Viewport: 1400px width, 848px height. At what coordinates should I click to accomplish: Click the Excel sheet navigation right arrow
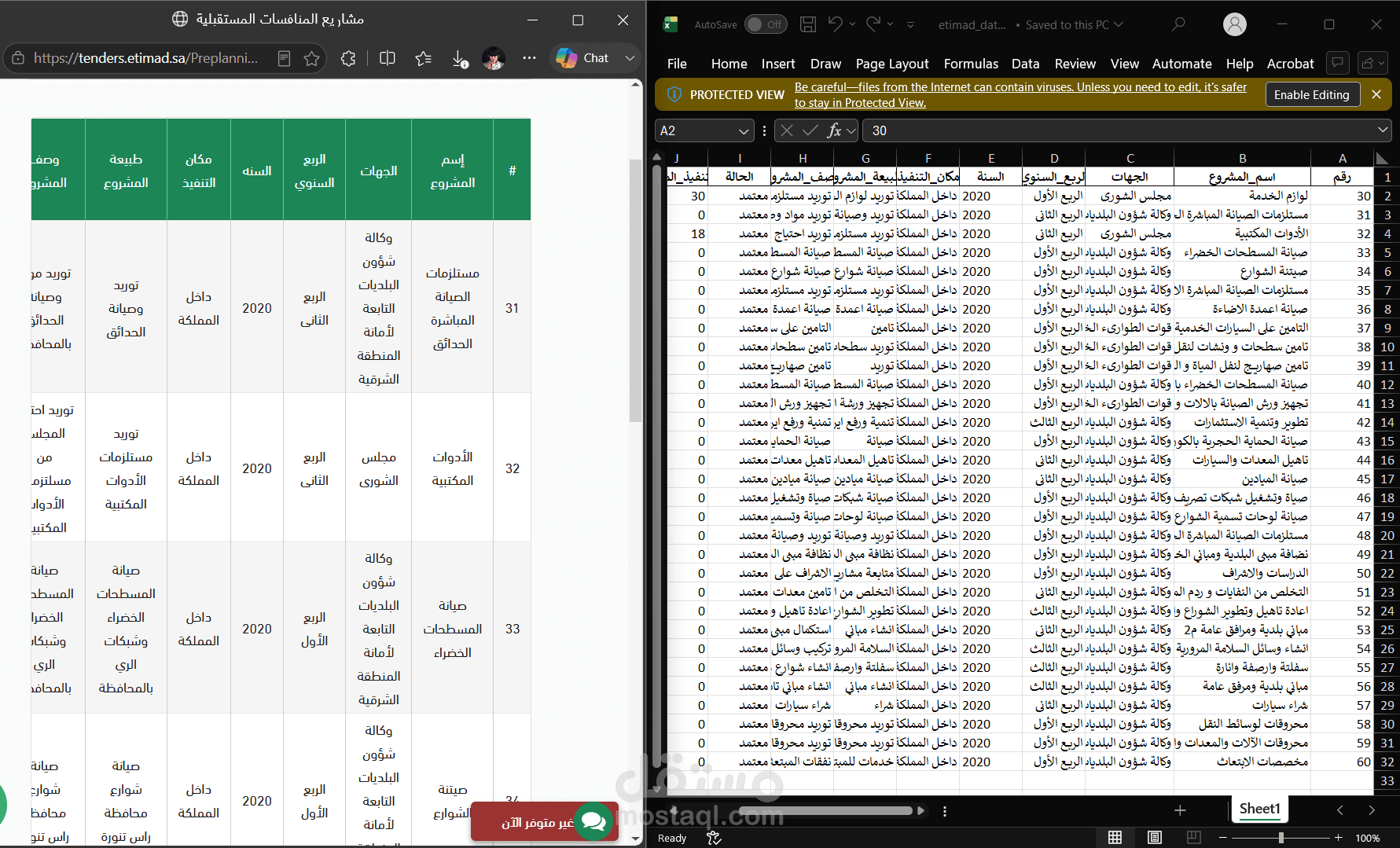[x=1372, y=810]
